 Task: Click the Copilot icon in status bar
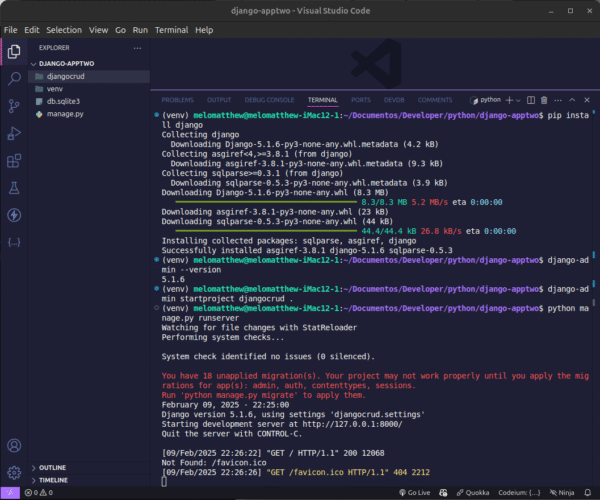(x=443, y=493)
